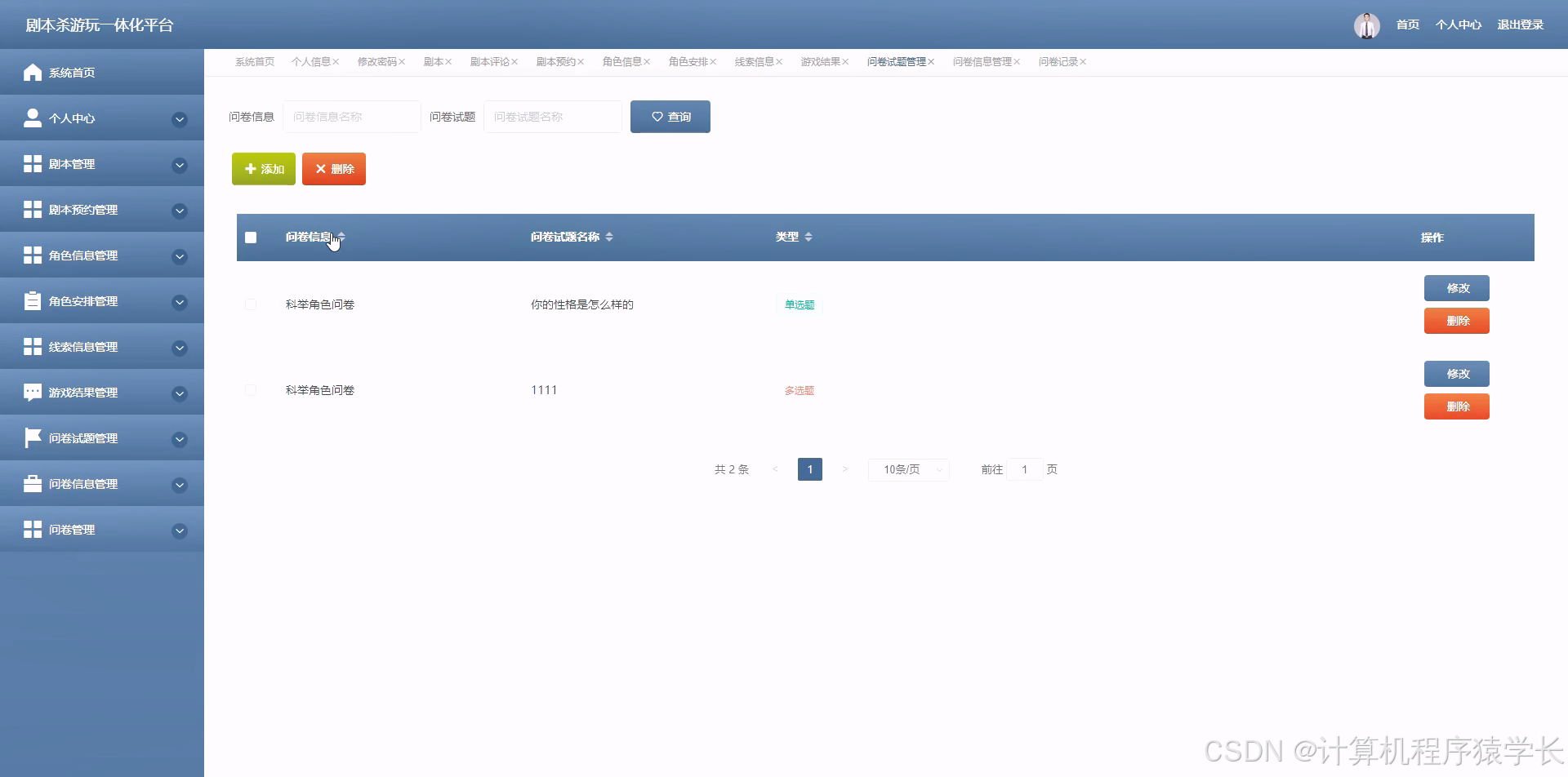
Task: Close the 游戏结果 tab
Action: tap(845, 62)
